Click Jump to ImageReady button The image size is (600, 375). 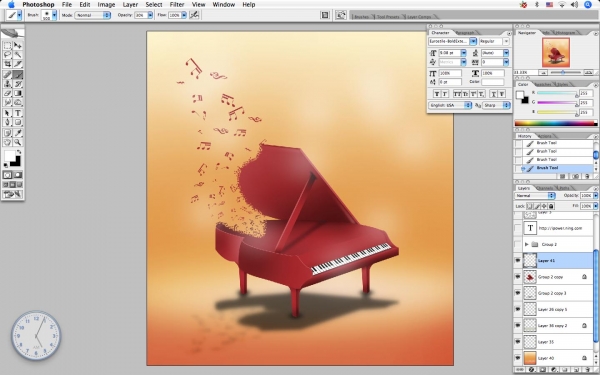point(13,194)
